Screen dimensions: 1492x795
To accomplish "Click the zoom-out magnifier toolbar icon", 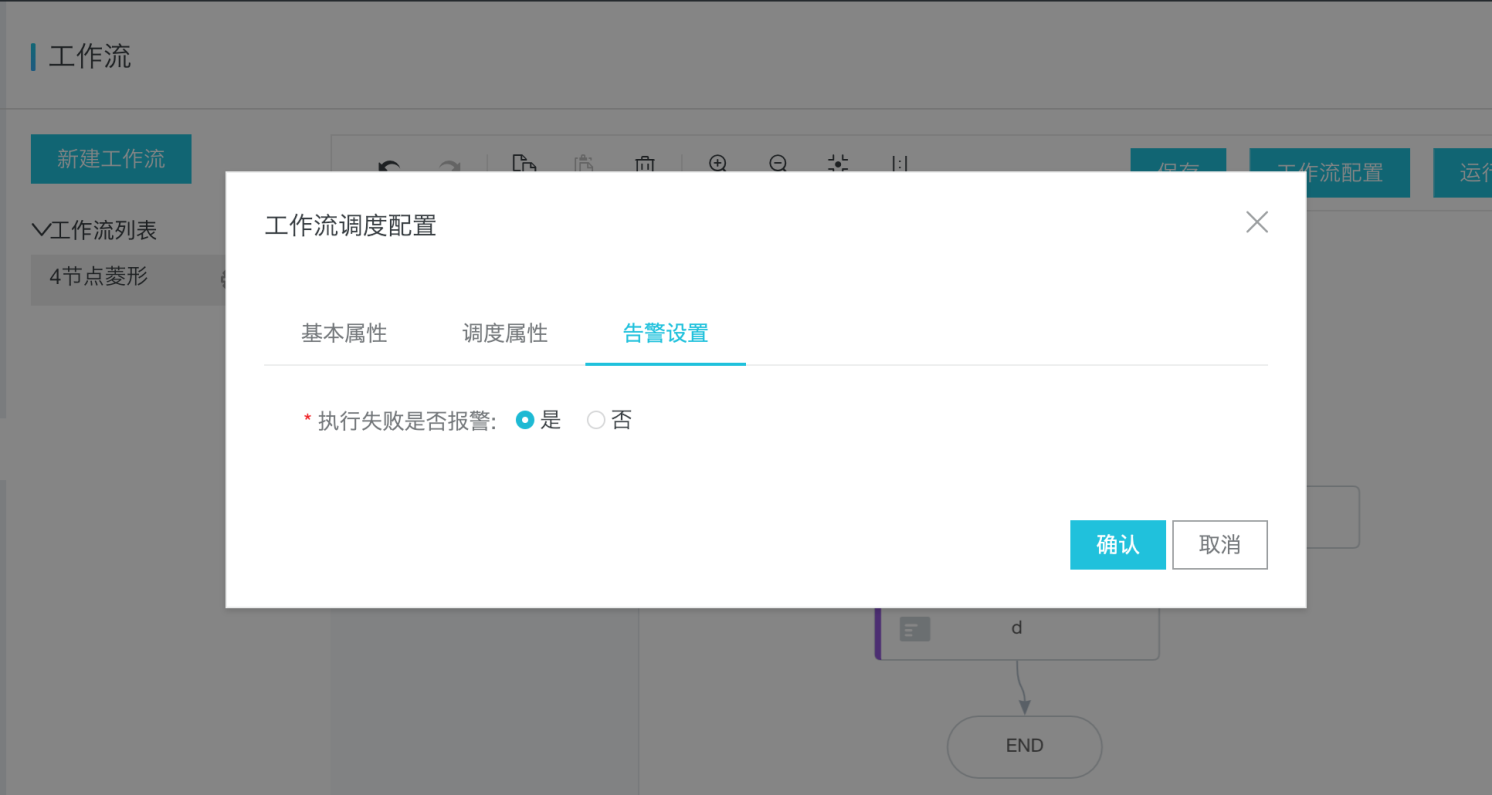I will tap(778, 164).
